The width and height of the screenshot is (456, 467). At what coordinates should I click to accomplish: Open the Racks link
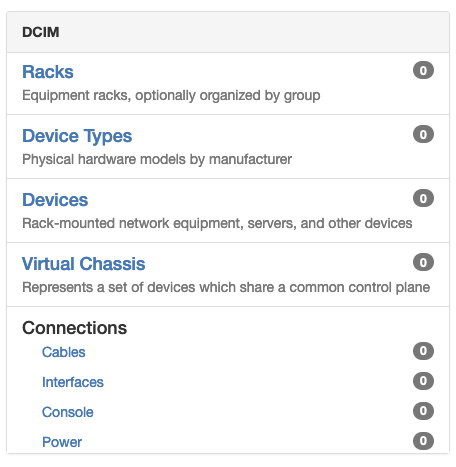pyautogui.click(x=48, y=72)
